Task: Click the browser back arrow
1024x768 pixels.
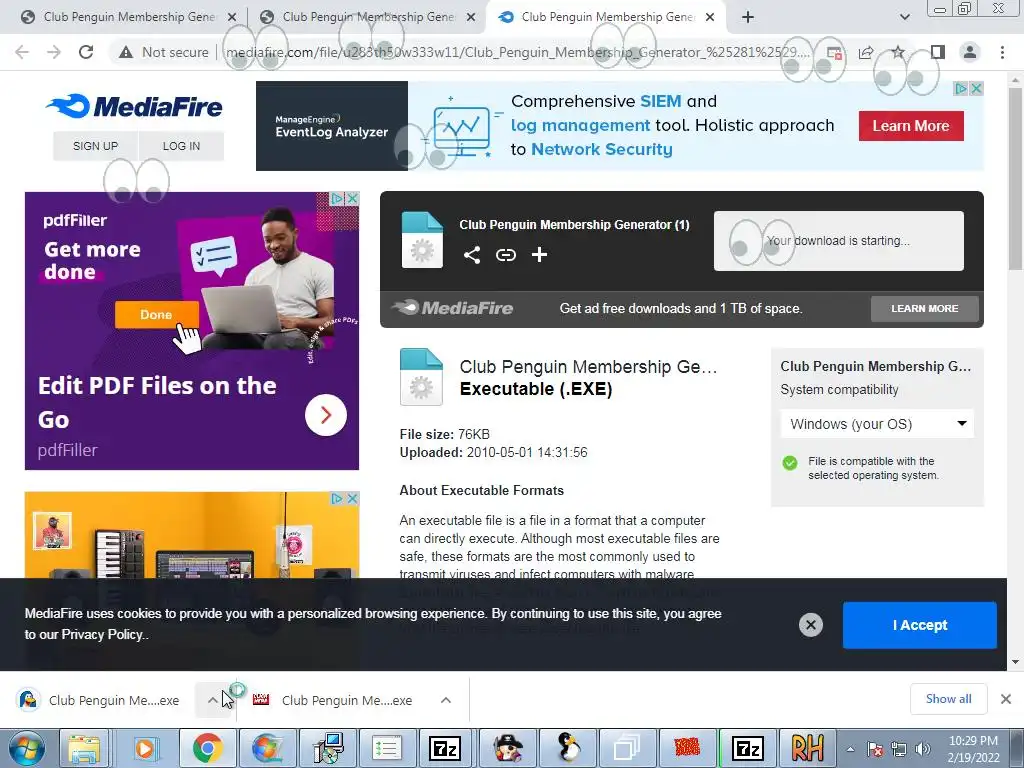Action: point(22,52)
